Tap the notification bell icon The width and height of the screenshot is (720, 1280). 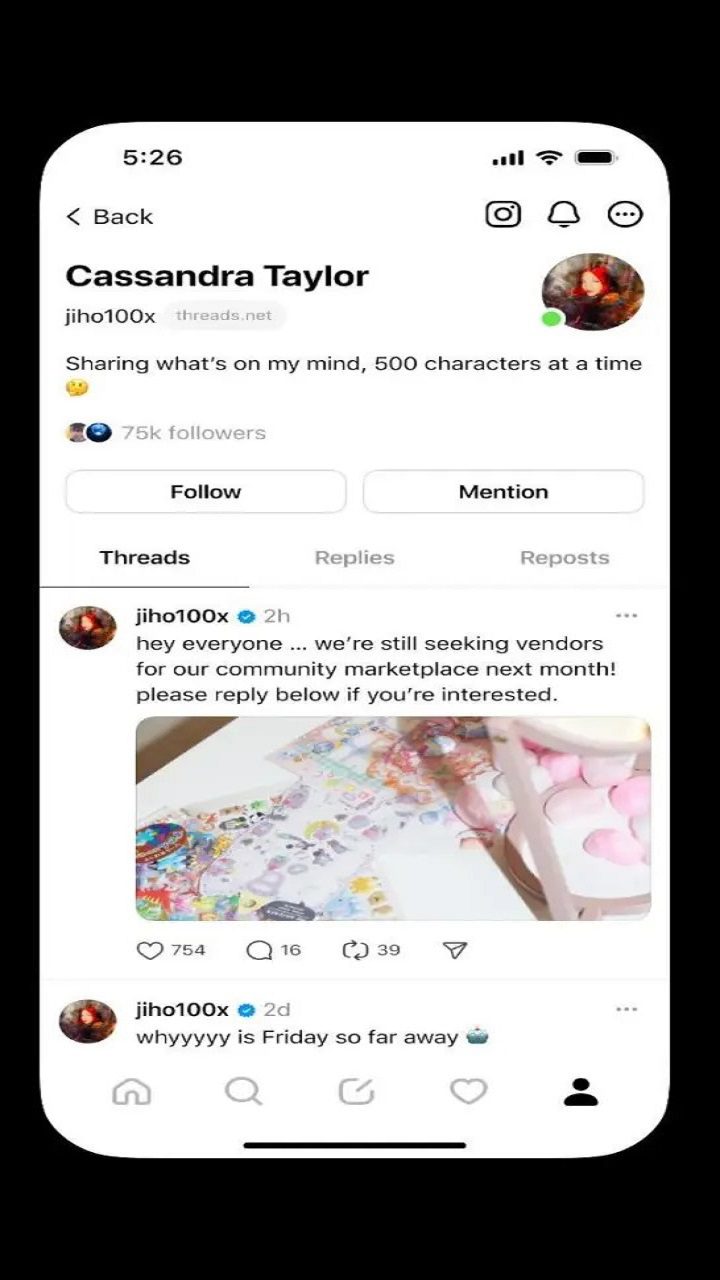click(564, 214)
